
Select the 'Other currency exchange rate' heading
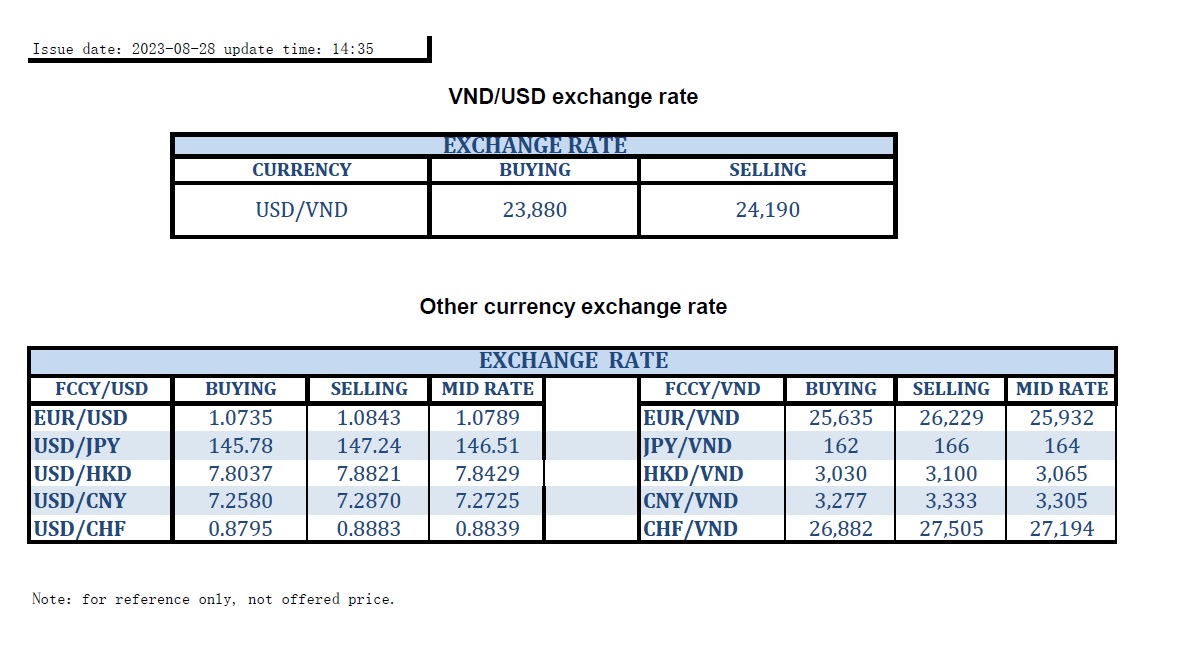[x=573, y=307]
